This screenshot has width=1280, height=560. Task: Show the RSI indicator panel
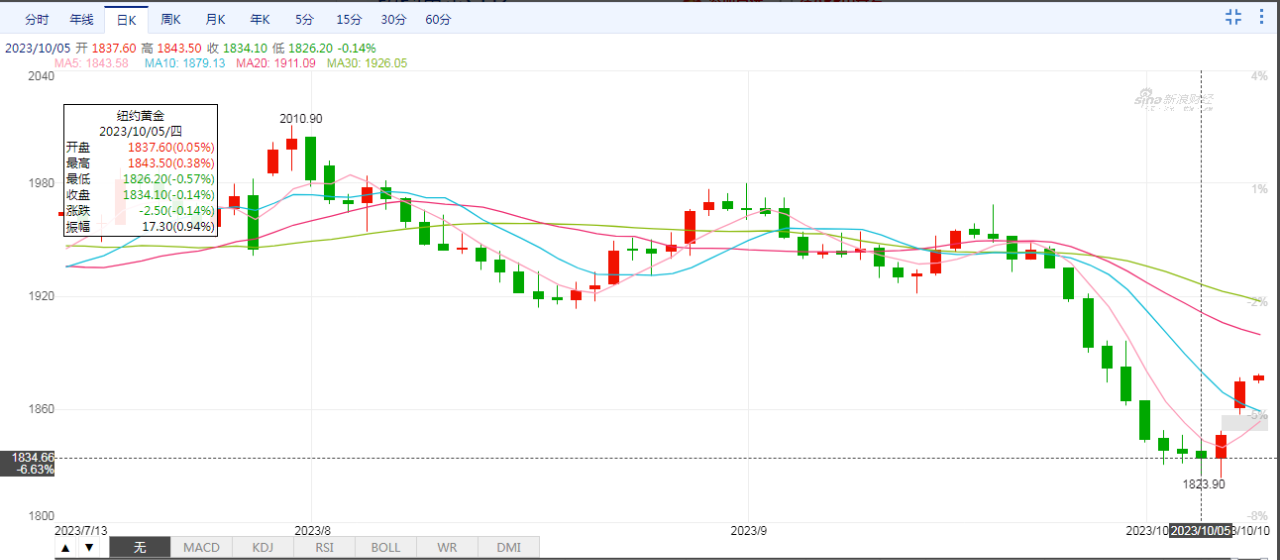(324, 547)
